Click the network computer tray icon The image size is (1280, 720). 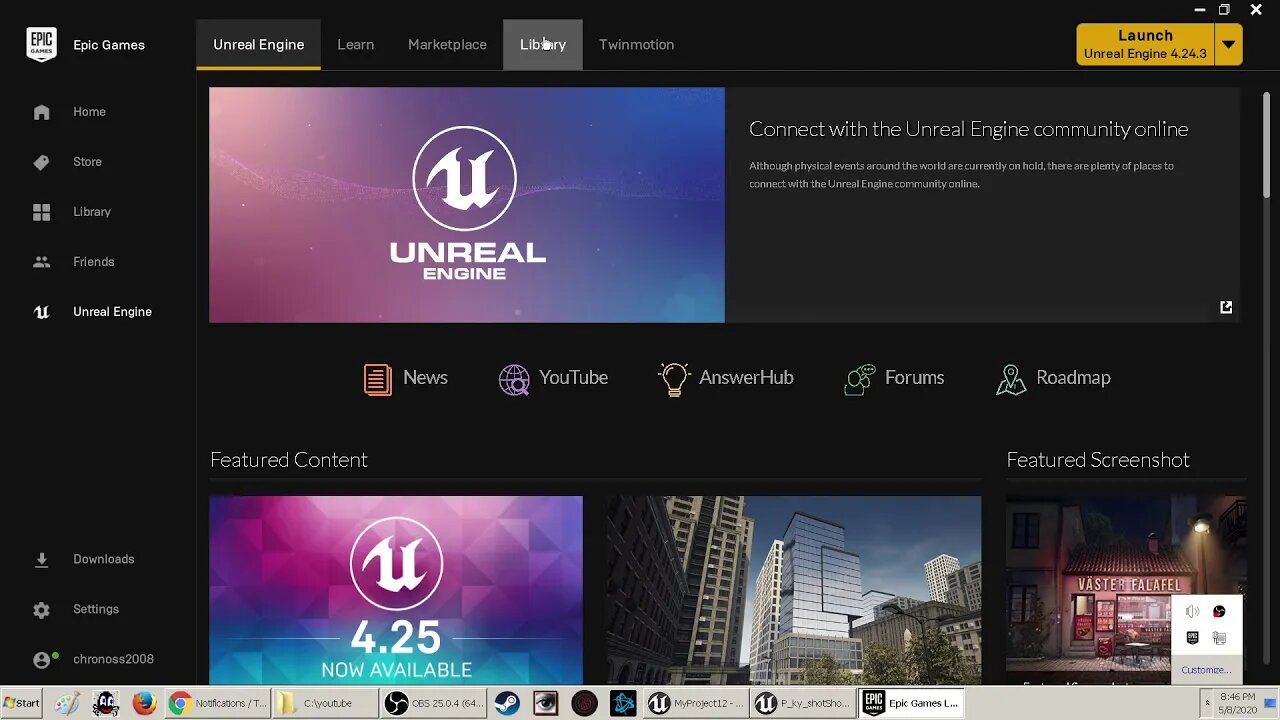click(x=1219, y=638)
